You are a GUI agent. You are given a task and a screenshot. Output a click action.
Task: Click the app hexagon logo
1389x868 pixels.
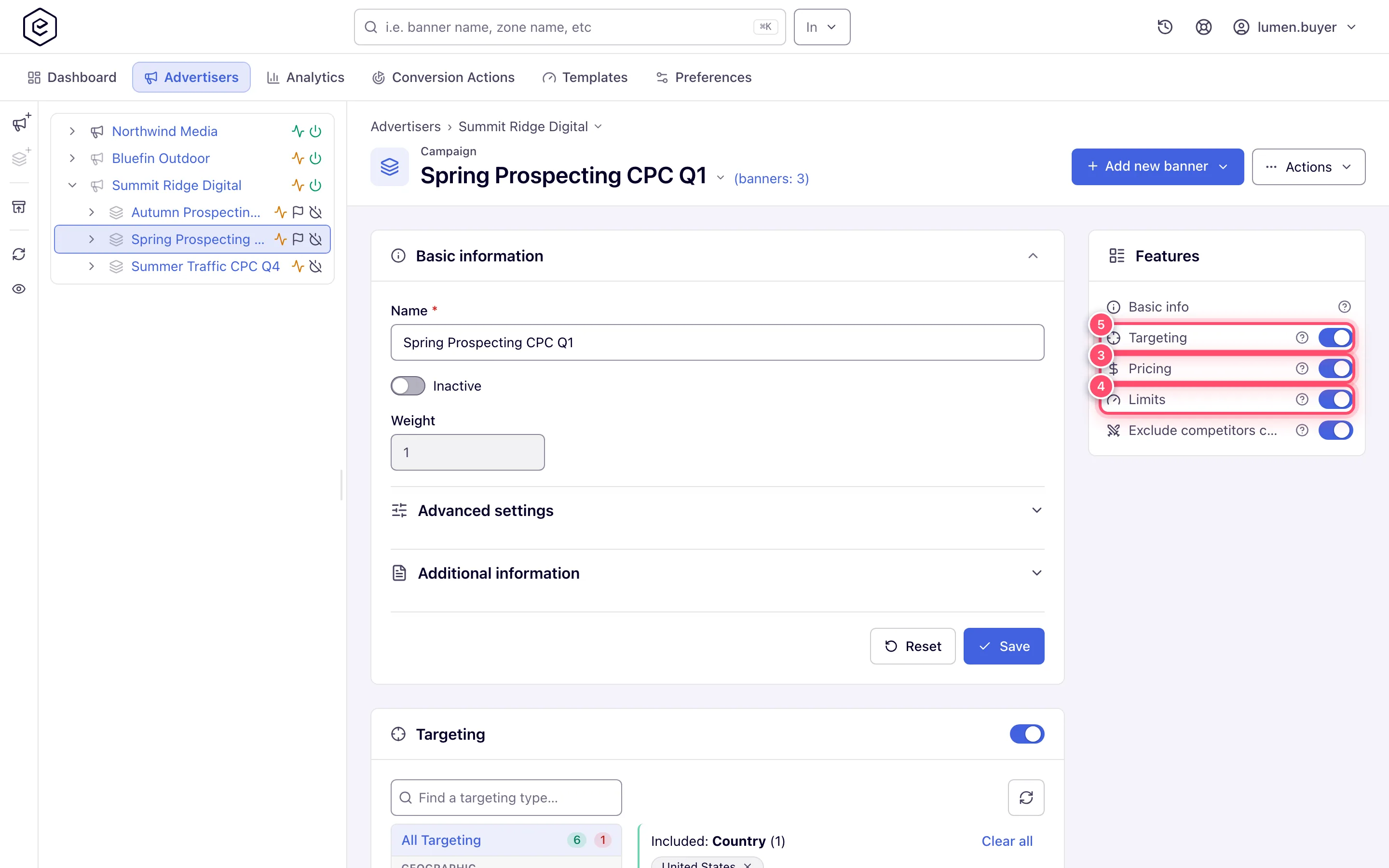[40, 27]
